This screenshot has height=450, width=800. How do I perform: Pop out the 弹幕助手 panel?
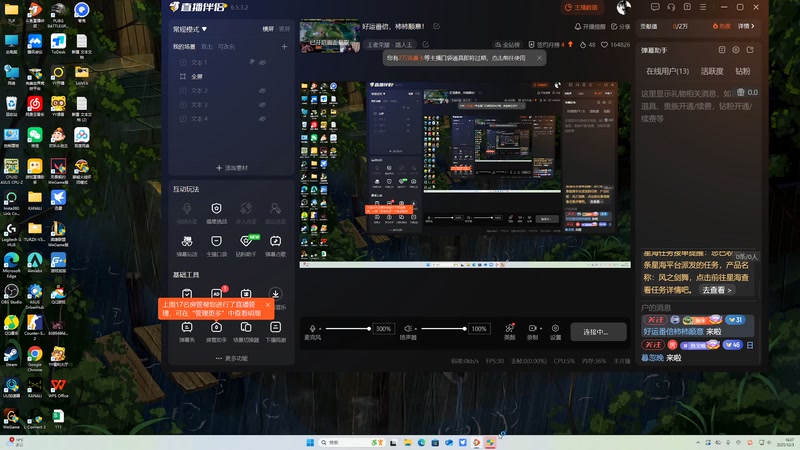point(750,50)
